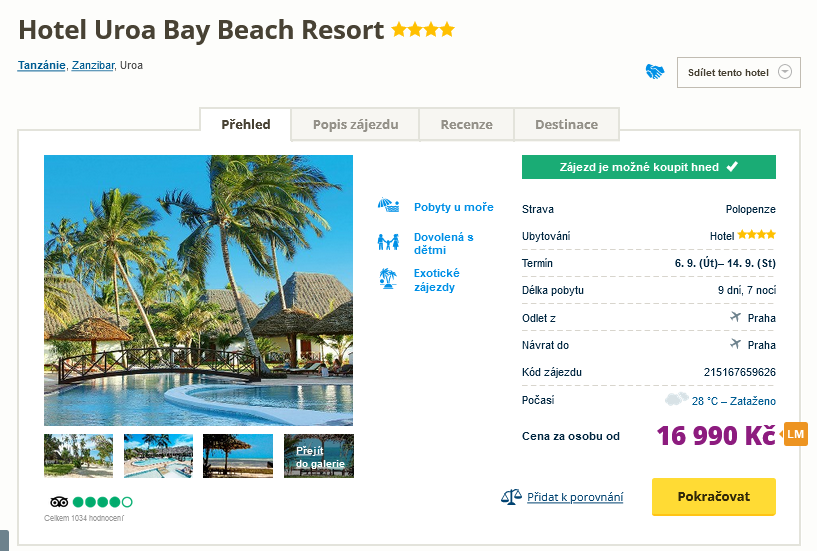Click the exotic palm tree icon

pos(388,279)
